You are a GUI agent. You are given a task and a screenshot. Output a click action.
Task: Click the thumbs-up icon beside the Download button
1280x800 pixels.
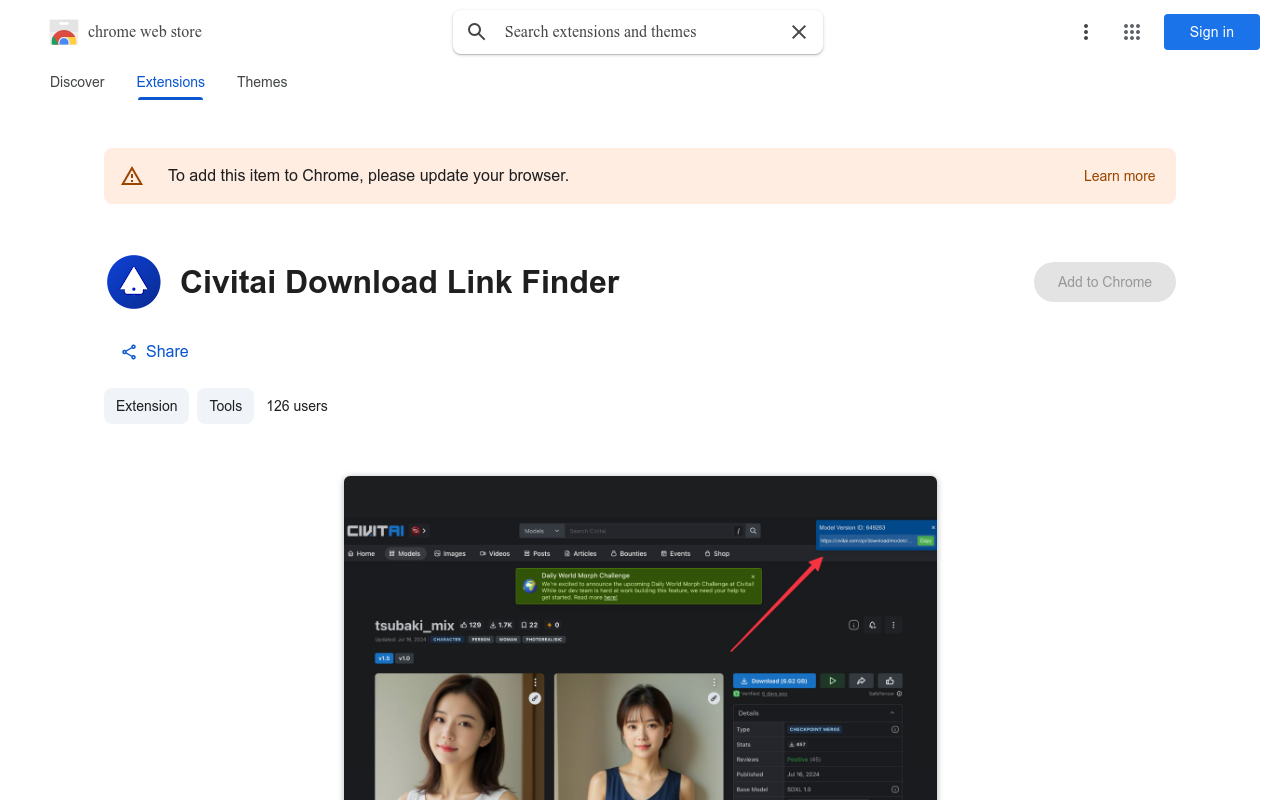coord(890,681)
